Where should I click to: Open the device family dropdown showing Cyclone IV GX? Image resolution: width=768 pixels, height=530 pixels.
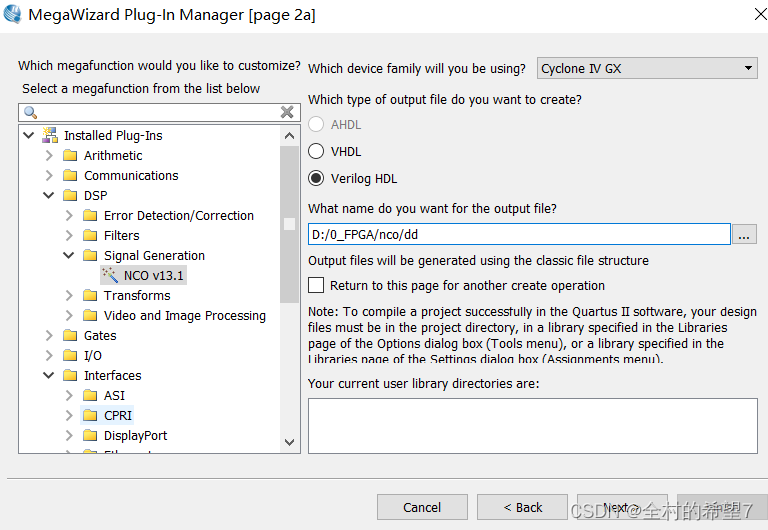(647, 68)
